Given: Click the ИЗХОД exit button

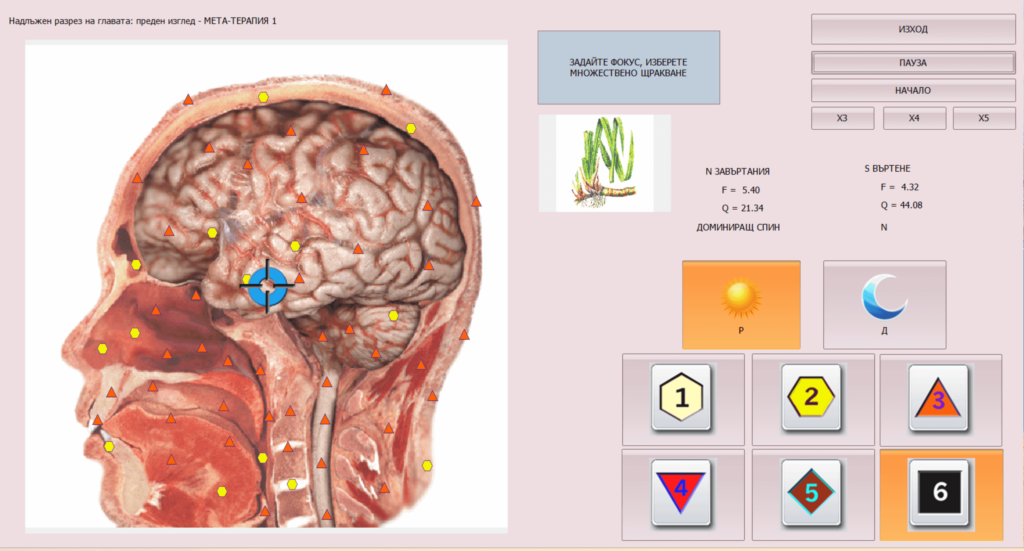Looking at the screenshot, I should (x=913, y=29).
